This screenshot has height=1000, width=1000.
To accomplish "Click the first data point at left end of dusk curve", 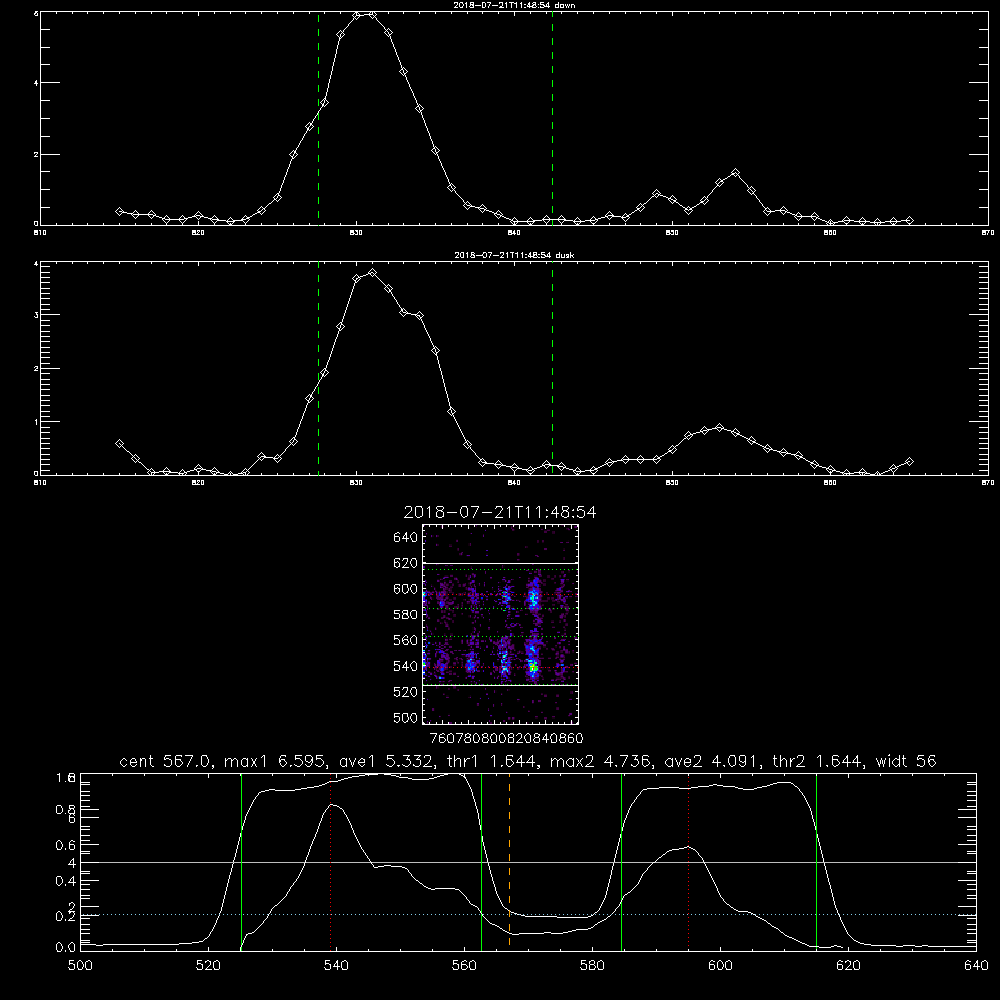I will 119,443.
